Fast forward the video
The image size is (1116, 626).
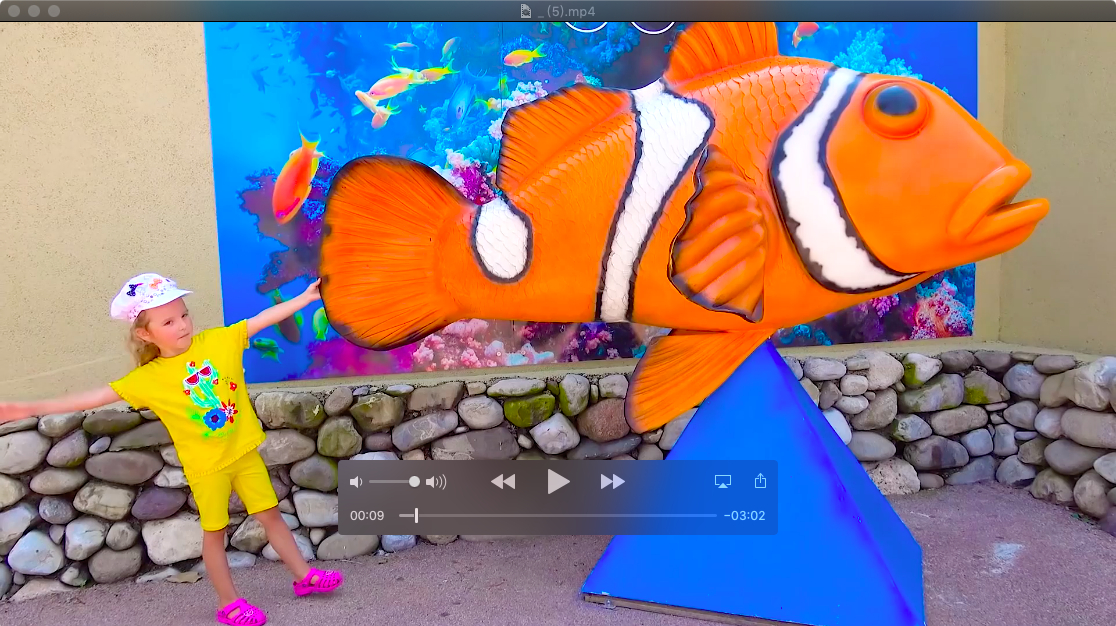(x=612, y=482)
